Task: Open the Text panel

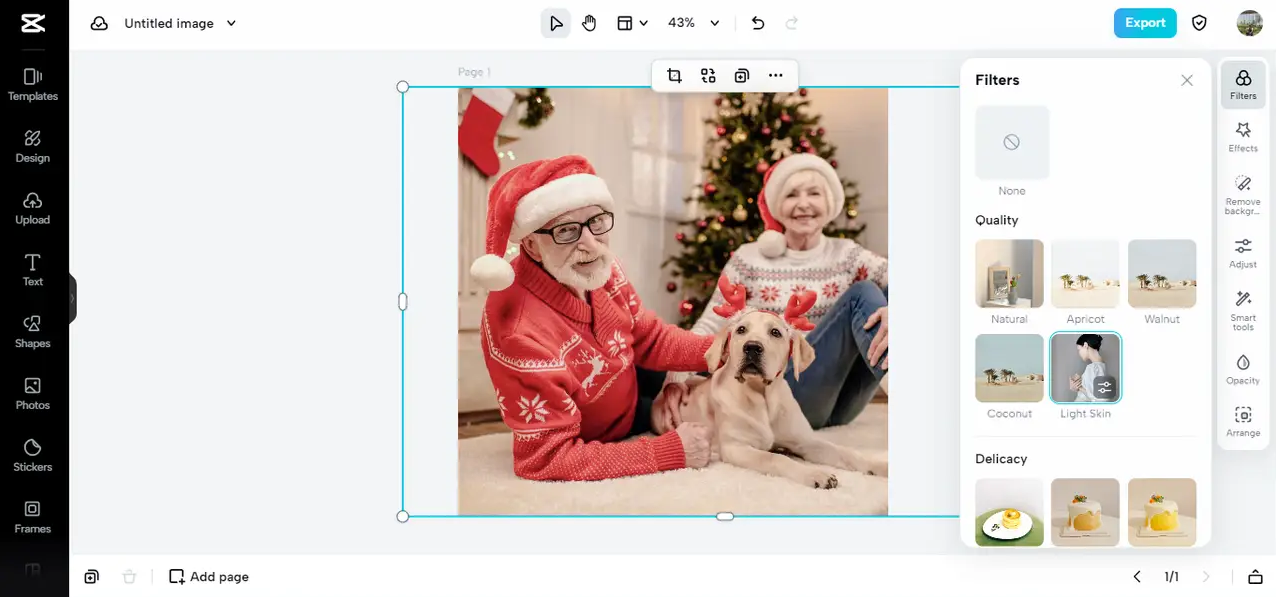Action: click(33, 270)
